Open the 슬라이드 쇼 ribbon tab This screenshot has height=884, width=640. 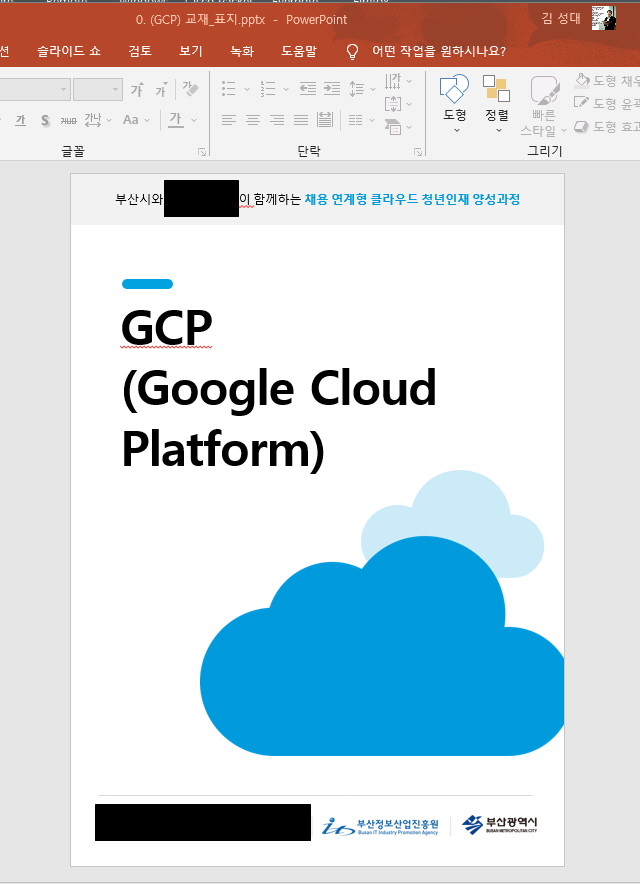click(69, 51)
